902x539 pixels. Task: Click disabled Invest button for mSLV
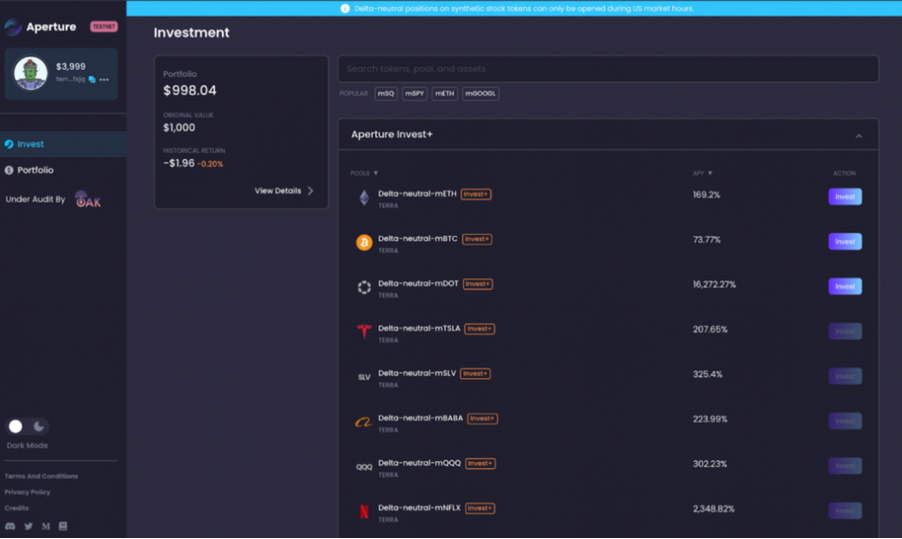tap(845, 376)
